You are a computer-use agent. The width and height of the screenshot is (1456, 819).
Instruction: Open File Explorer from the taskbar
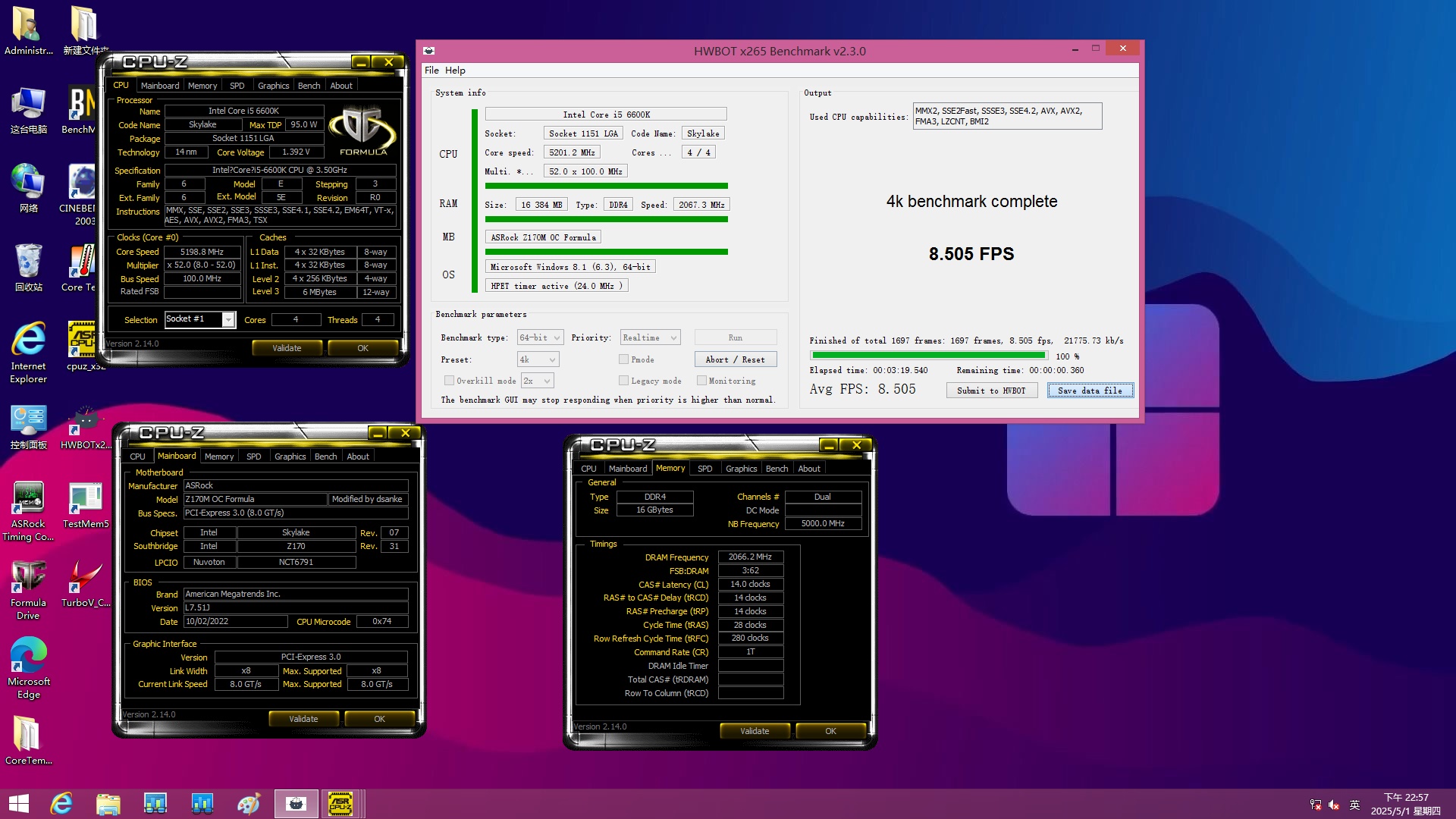(x=108, y=804)
